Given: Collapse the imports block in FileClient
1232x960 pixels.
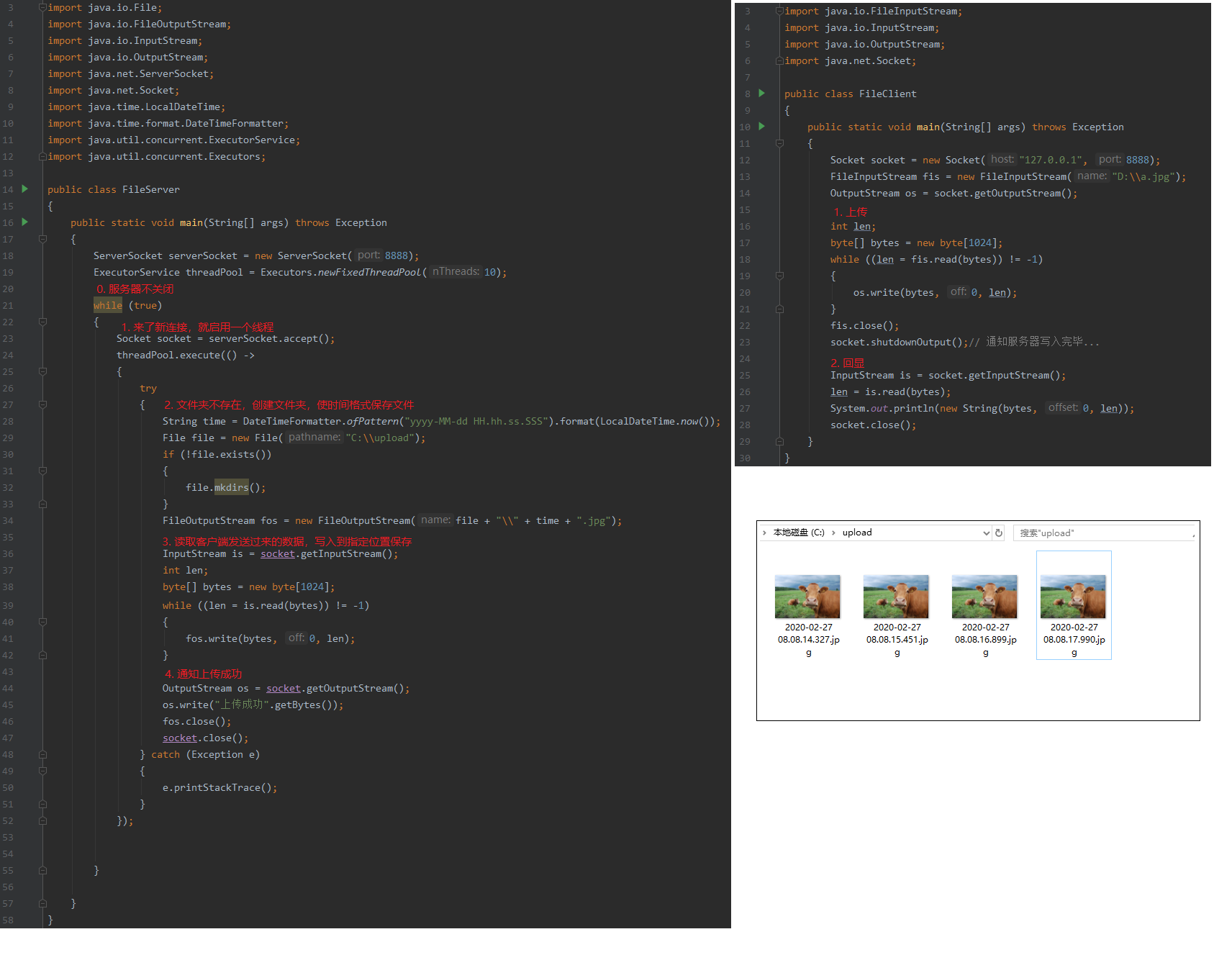Looking at the screenshot, I should point(779,12).
